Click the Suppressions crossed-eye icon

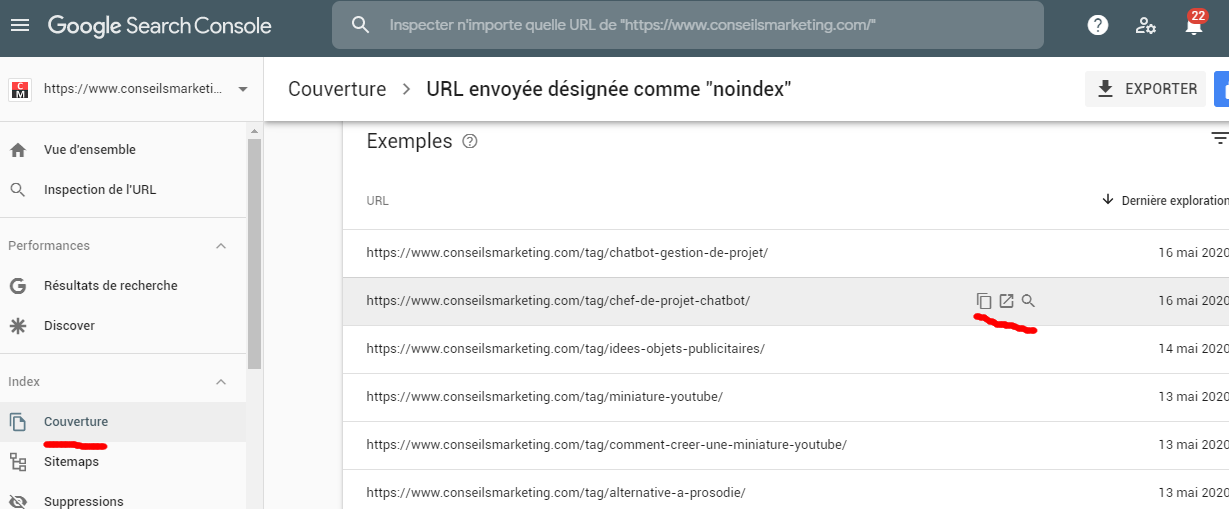18,501
